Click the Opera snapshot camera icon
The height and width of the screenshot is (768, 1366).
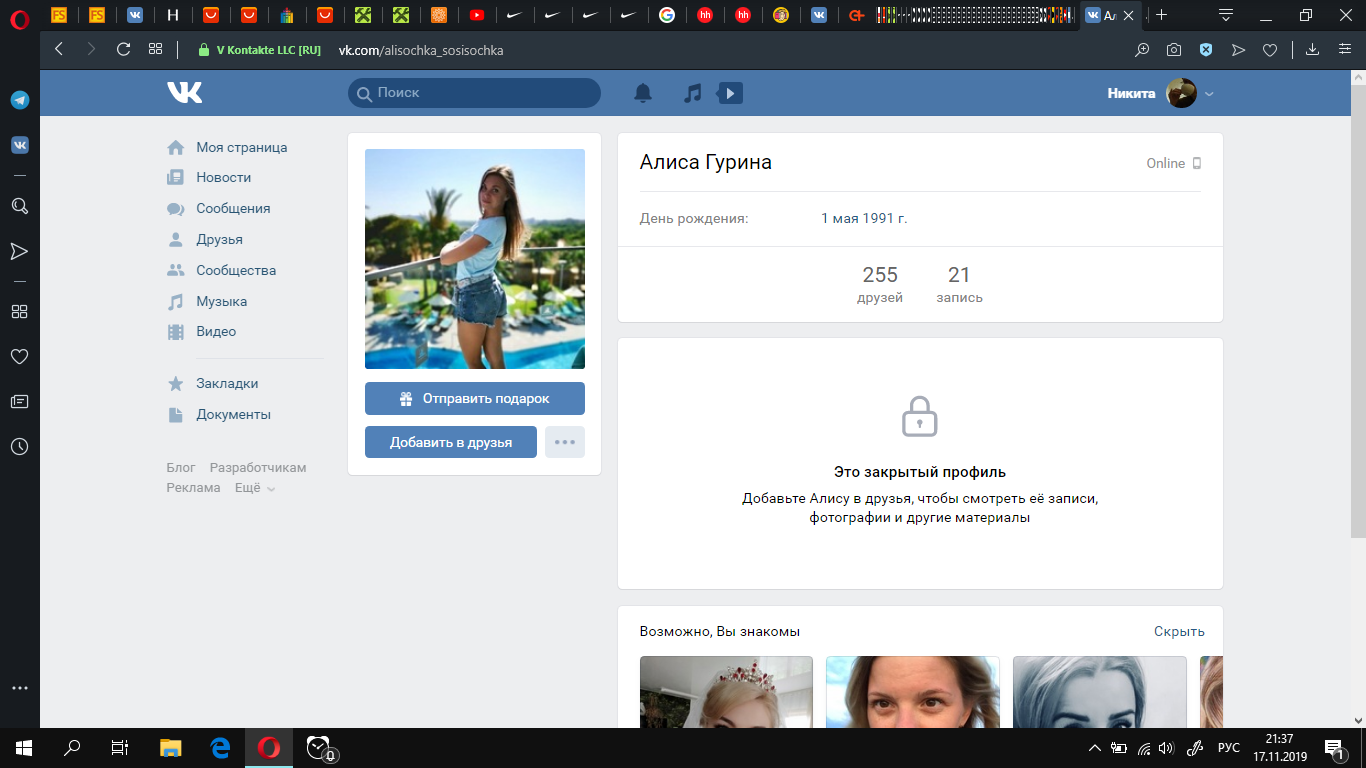[1174, 49]
